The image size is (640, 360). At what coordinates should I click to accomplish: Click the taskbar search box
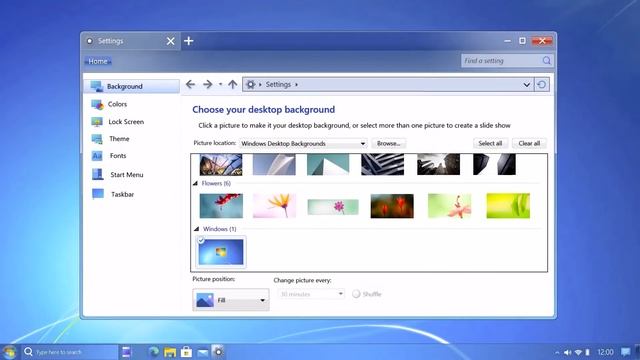tap(69, 352)
